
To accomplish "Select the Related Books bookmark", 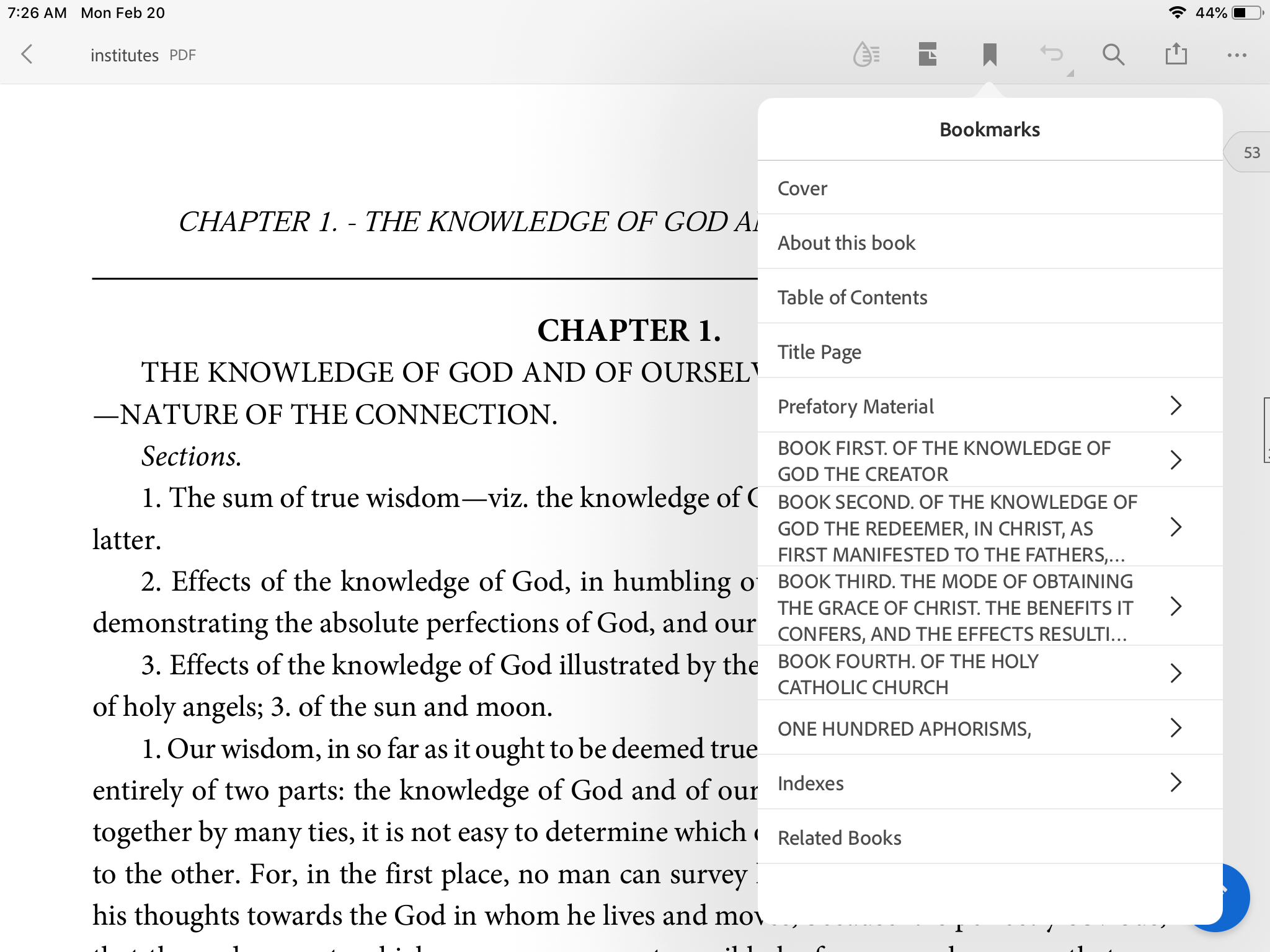I will coord(839,838).
